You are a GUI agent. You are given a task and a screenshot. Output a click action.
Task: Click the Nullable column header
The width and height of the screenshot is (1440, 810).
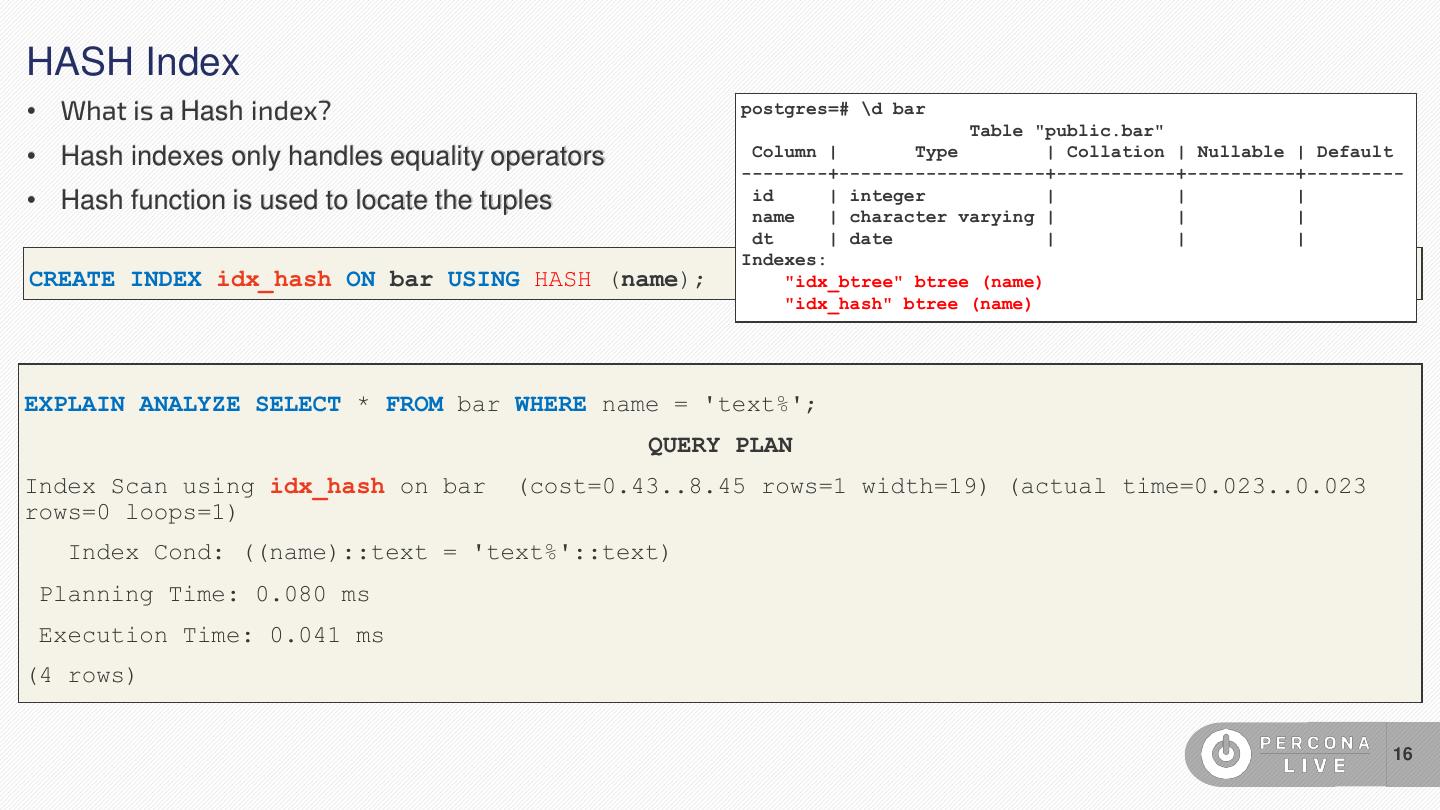[1240, 152]
